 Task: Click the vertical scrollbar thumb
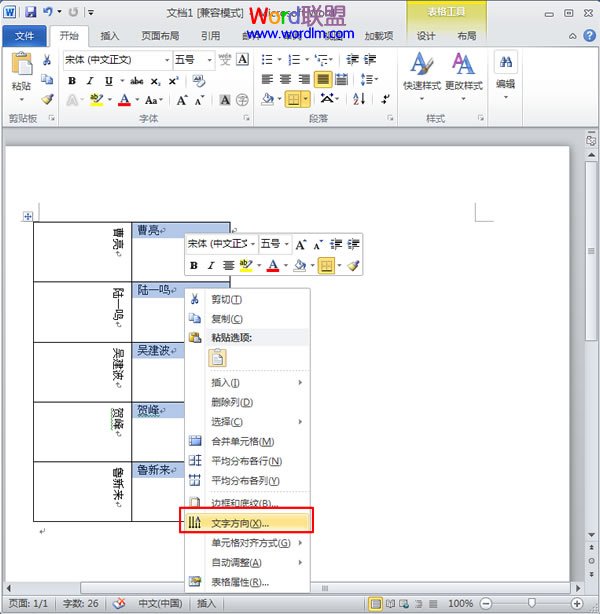pyautogui.click(x=591, y=251)
